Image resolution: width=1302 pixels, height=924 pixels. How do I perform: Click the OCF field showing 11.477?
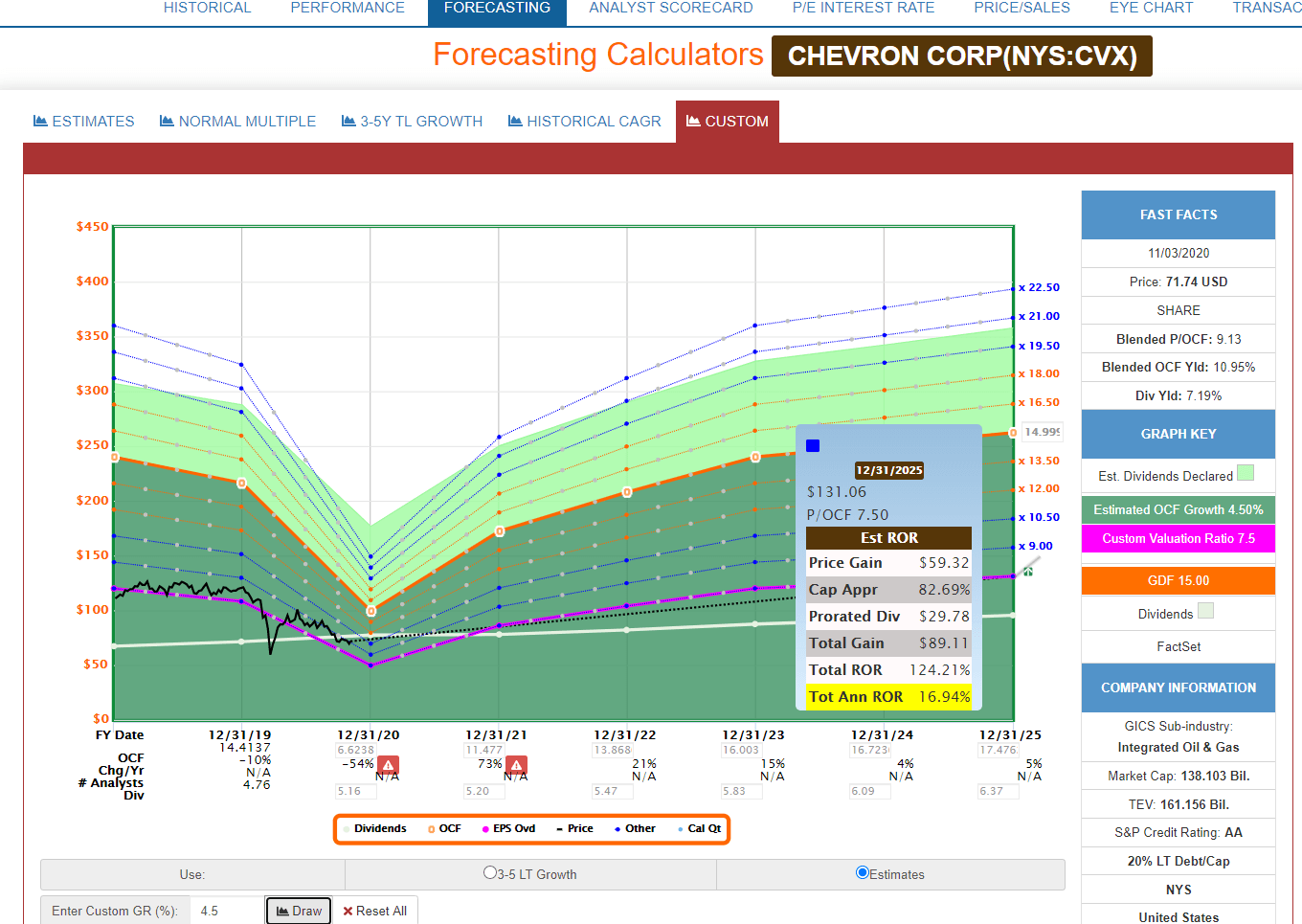tap(483, 750)
